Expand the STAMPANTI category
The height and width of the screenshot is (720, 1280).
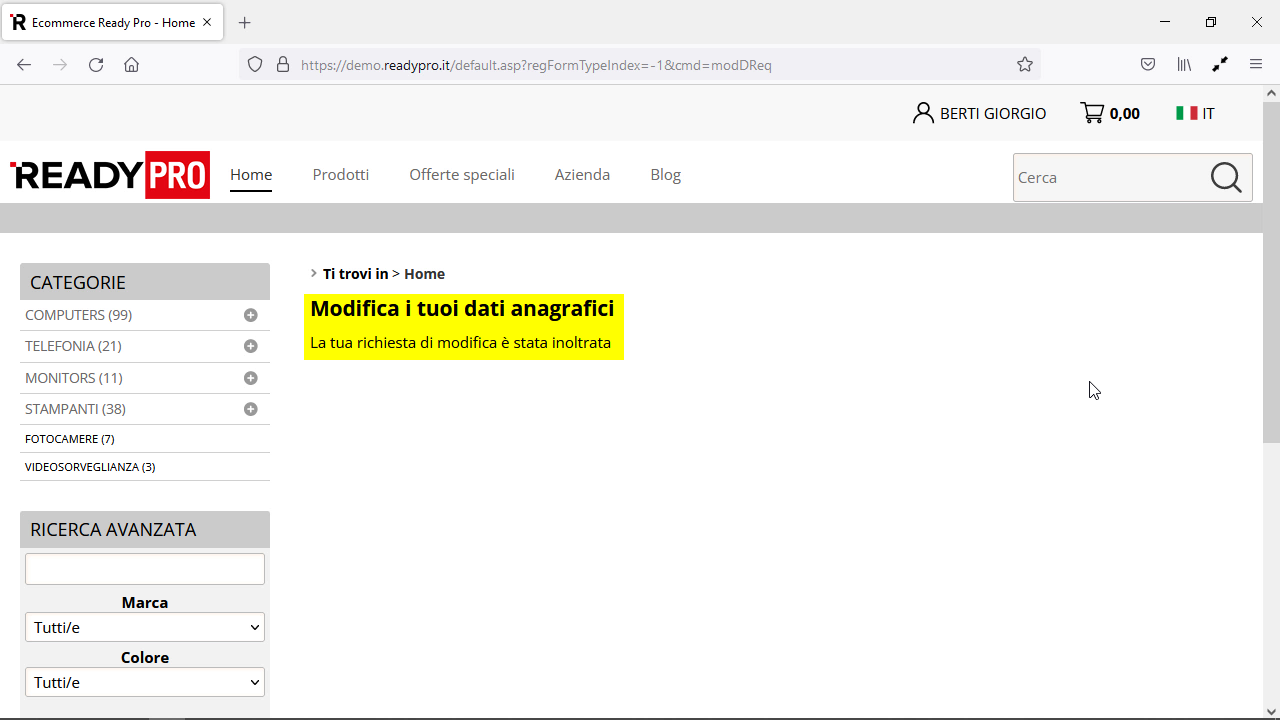[x=250, y=409]
